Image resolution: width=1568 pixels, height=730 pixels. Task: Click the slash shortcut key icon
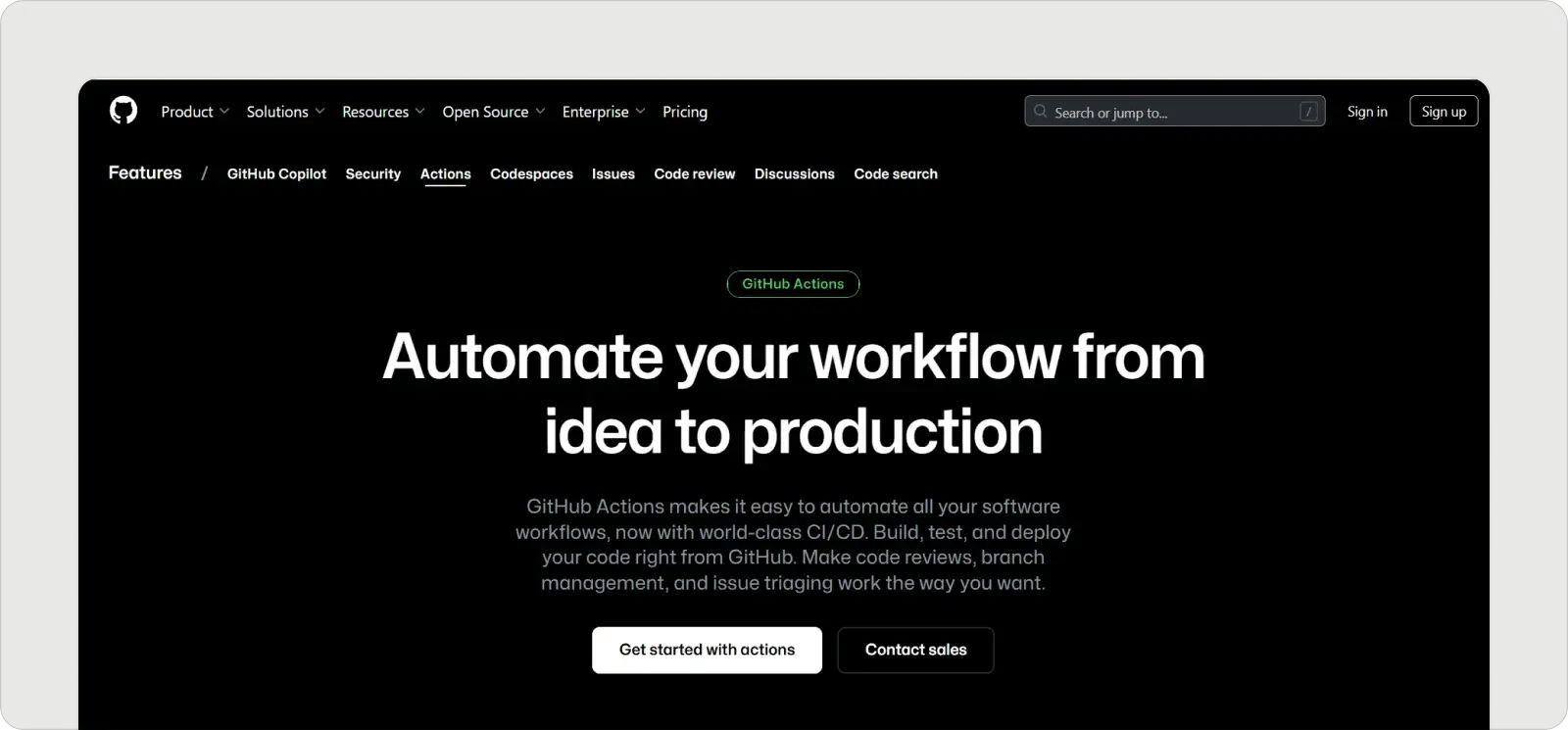pos(1308,112)
